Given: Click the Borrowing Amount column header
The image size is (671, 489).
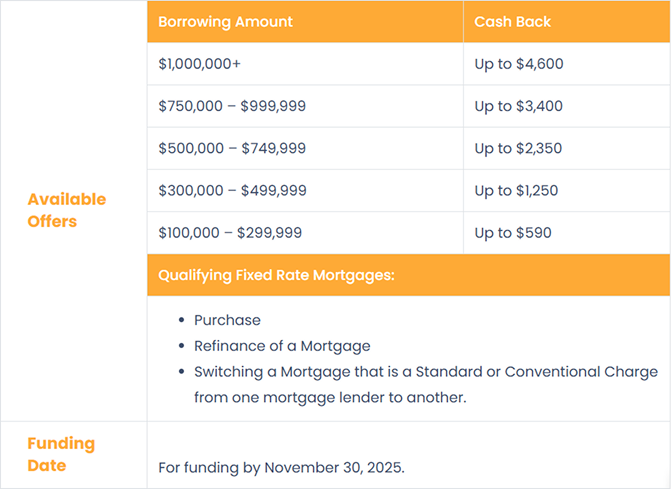Looking at the screenshot, I should (225, 21).
